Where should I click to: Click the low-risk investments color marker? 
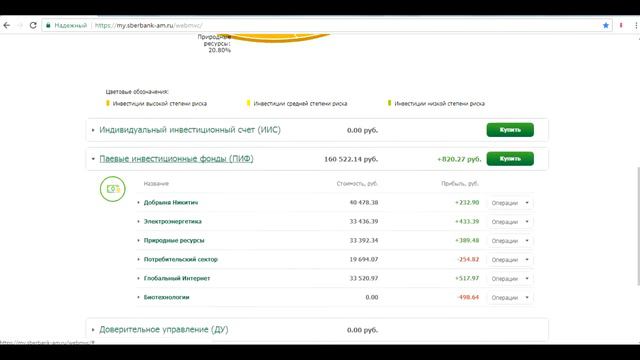pos(389,103)
